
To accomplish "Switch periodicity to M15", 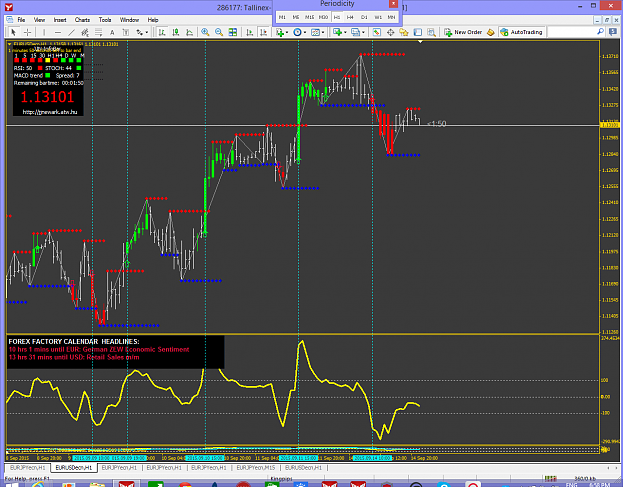I will coord(309,17).
